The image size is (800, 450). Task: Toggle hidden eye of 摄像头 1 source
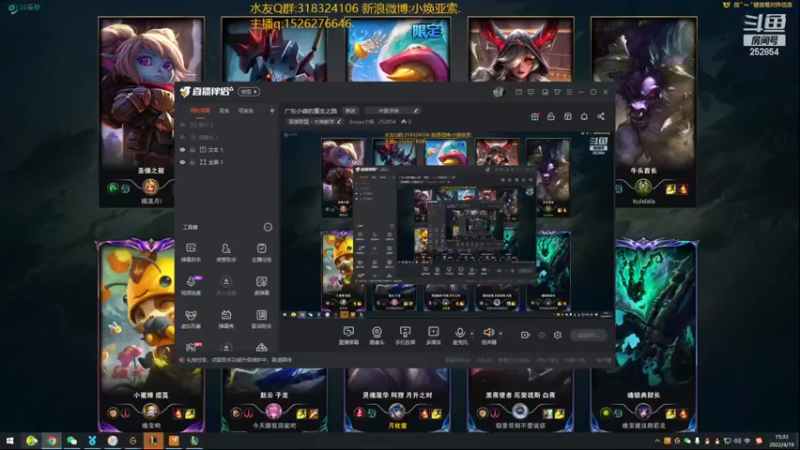click(182, 137)
